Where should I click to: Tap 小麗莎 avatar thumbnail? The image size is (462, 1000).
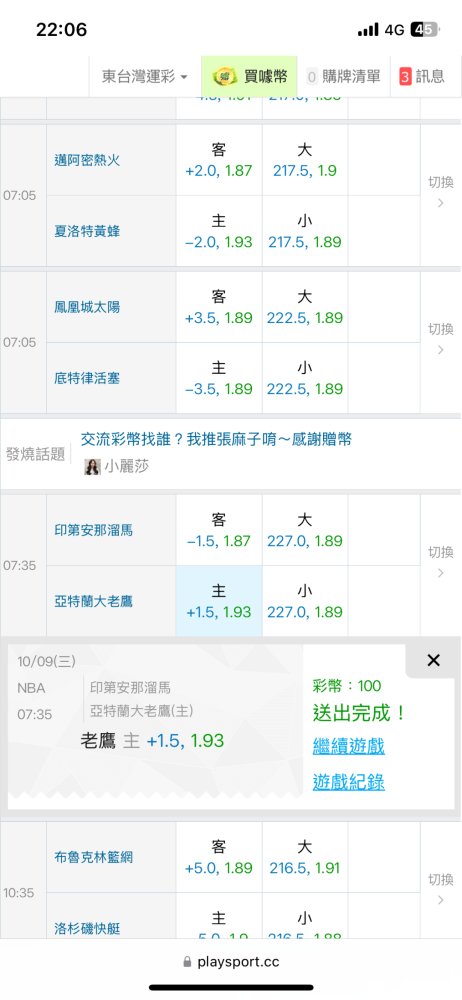click(x=93, y=467)
